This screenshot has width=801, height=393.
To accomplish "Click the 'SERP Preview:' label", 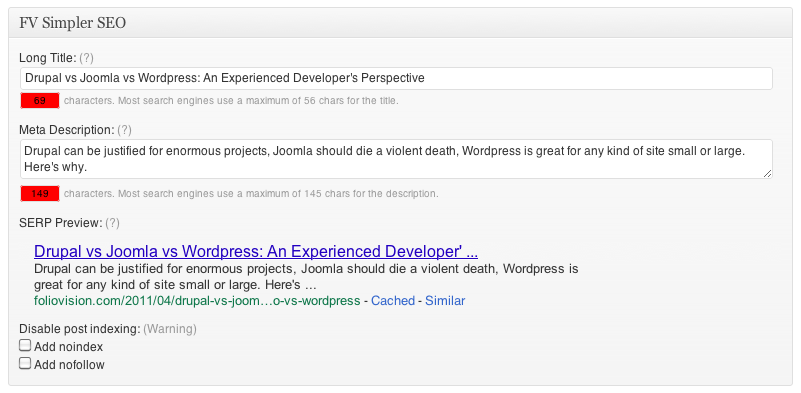I will (x=61, y=223).
